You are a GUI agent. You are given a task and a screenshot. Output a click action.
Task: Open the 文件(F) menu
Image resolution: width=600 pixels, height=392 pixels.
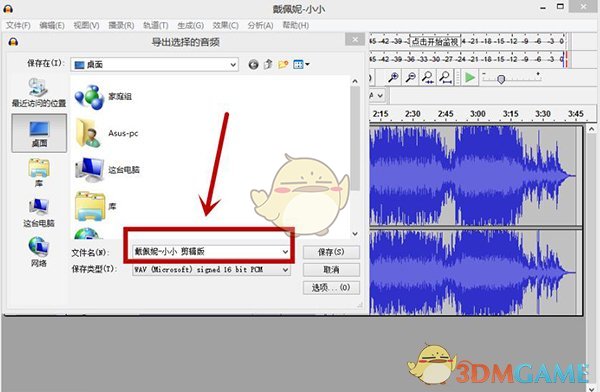pyautogui.click(x=18, y=25)
